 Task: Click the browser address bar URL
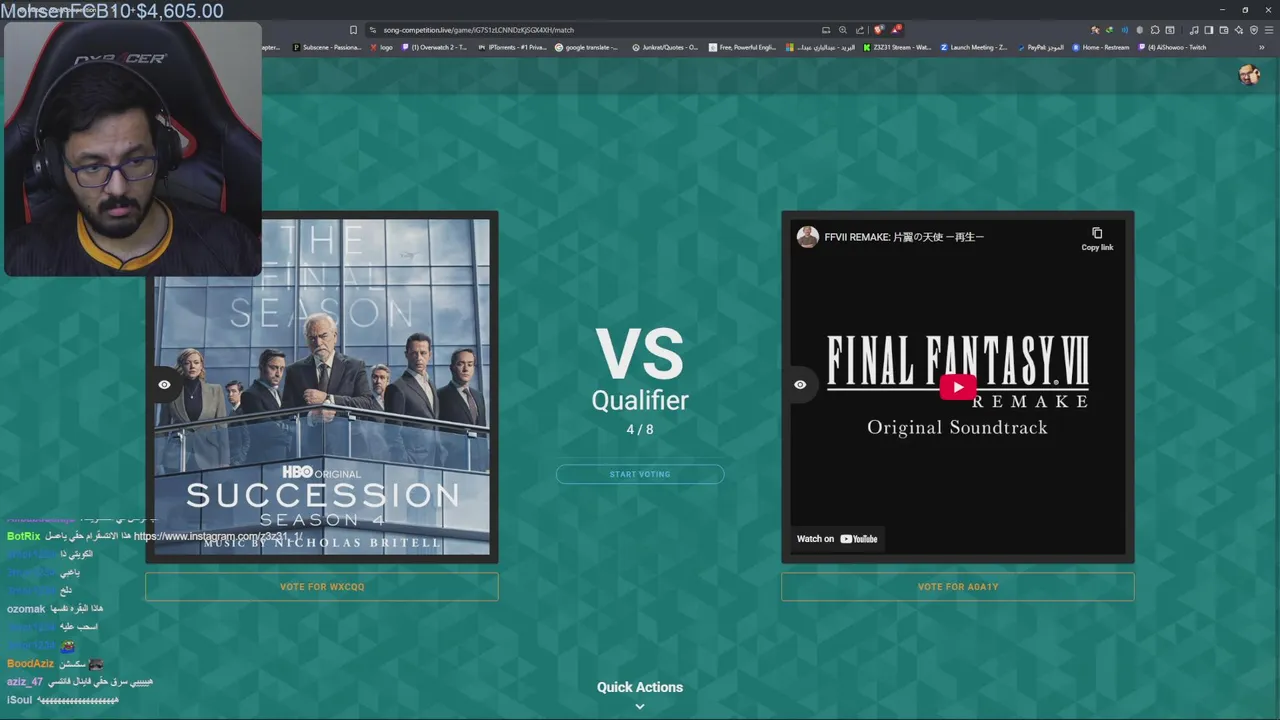(478, 30)
